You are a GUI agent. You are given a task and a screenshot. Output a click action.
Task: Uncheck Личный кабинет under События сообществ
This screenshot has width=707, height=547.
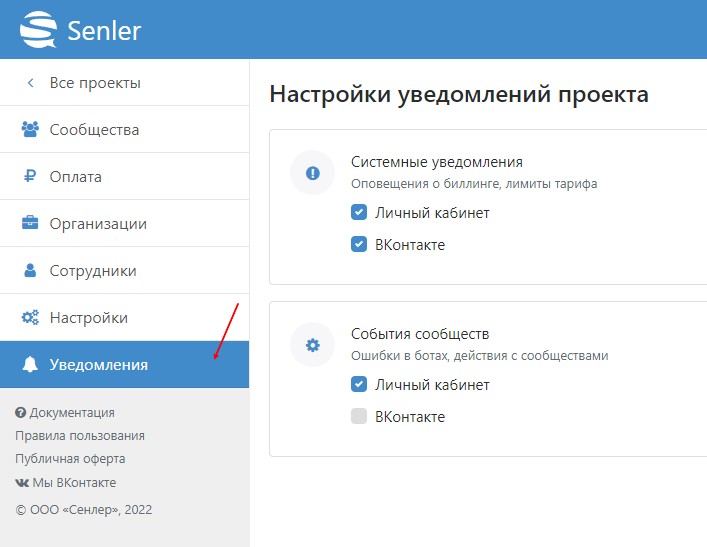[x=359, y=385]
